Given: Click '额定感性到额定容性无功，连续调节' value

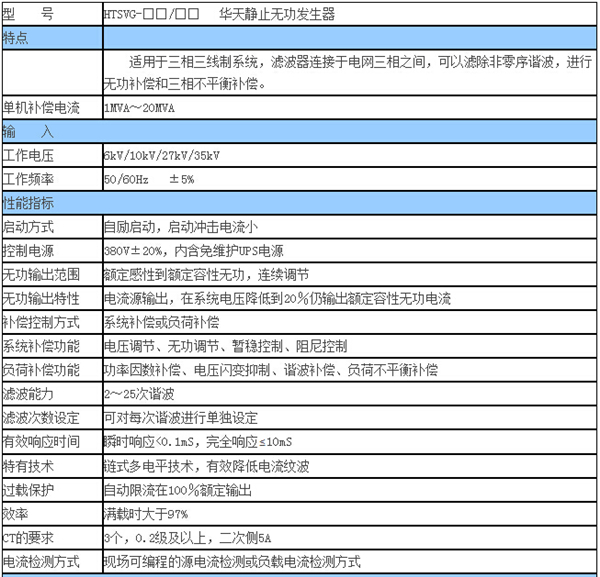Looking at the screenshot, I should pyautogui.click(x=207, y=275).
